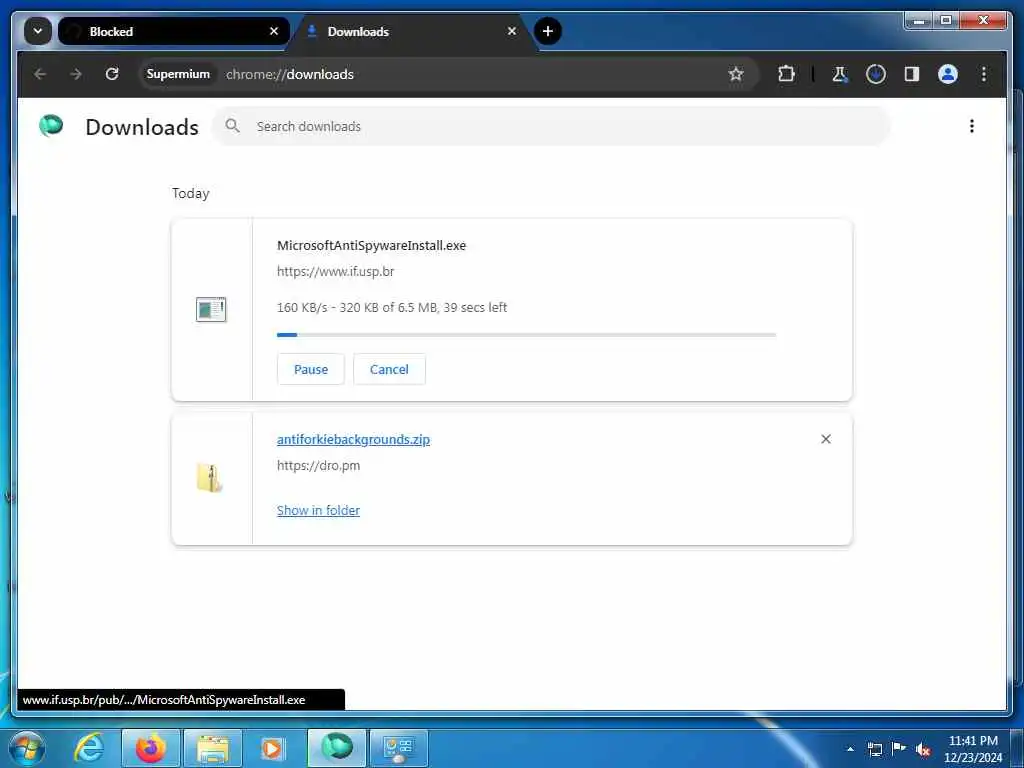Open the profile avatar menu
Image resolution: width=1024 pixels, height=768 pixels.
pos(948,74)
